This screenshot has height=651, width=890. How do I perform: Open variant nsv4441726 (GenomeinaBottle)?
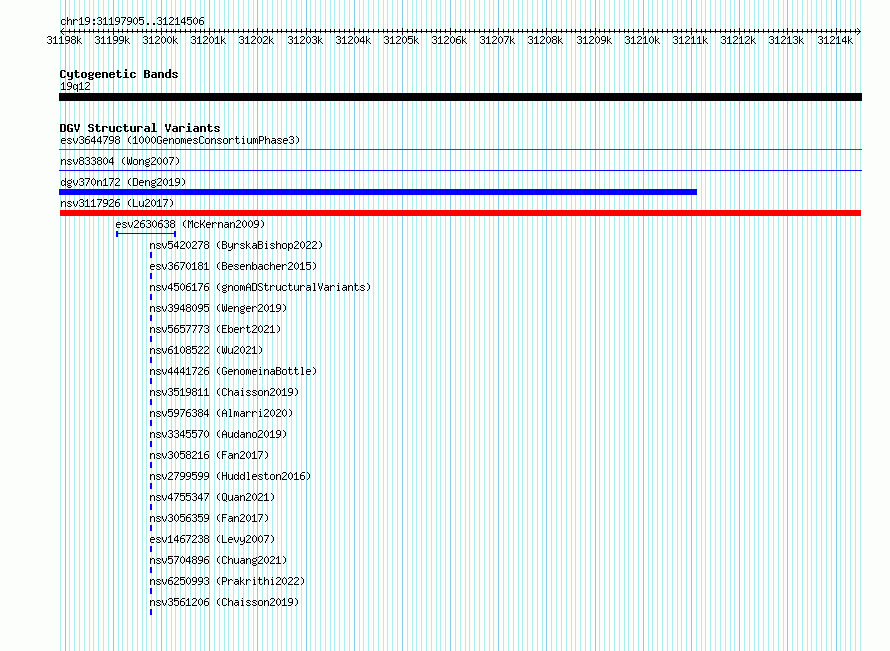coord(233,371)
